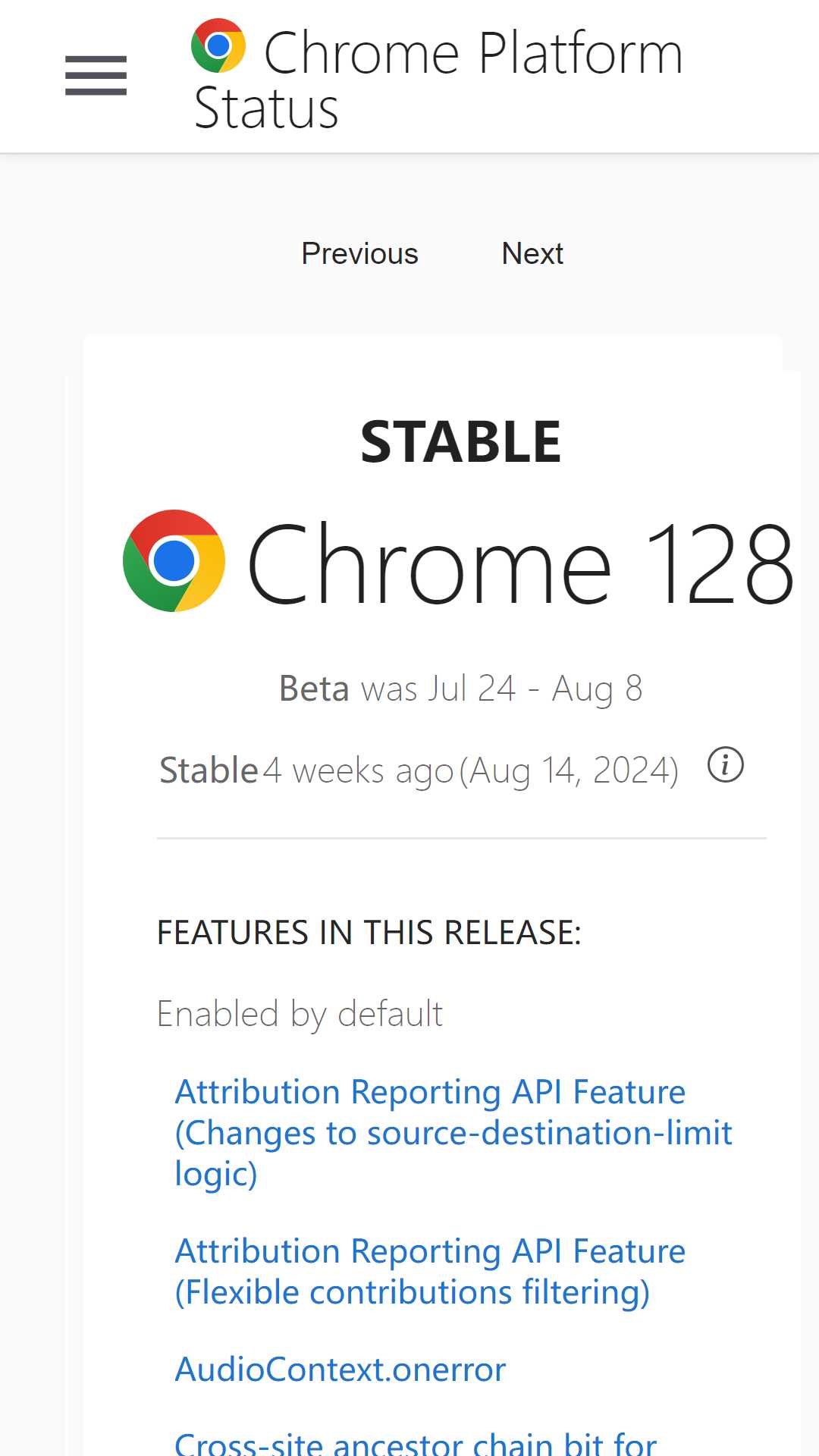Click the small Chrome logo in header

pos(218,45)
